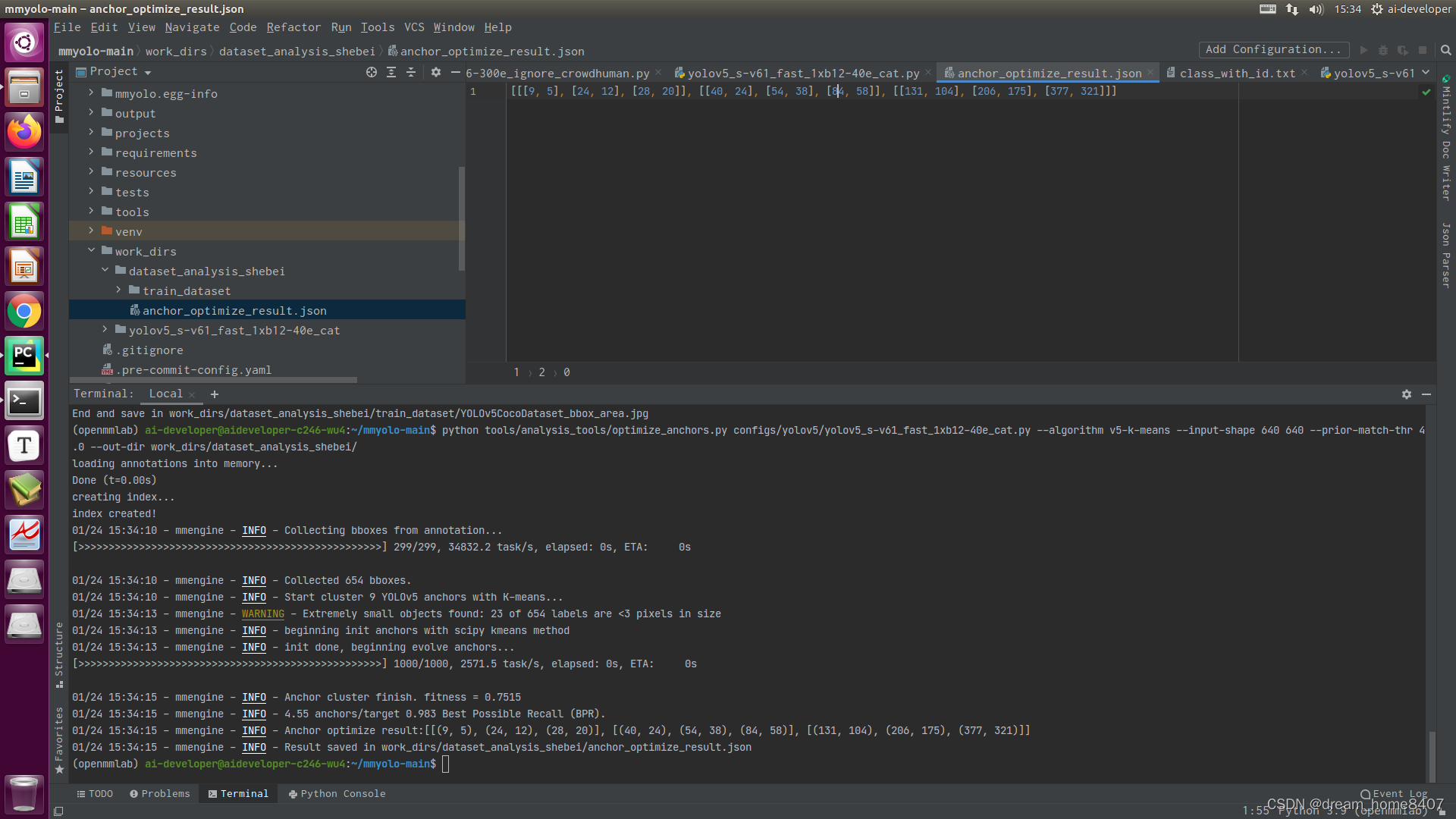Screen dimensions: 1456x819
Task: Close the Local terminal tab
Action: point(192,394)
